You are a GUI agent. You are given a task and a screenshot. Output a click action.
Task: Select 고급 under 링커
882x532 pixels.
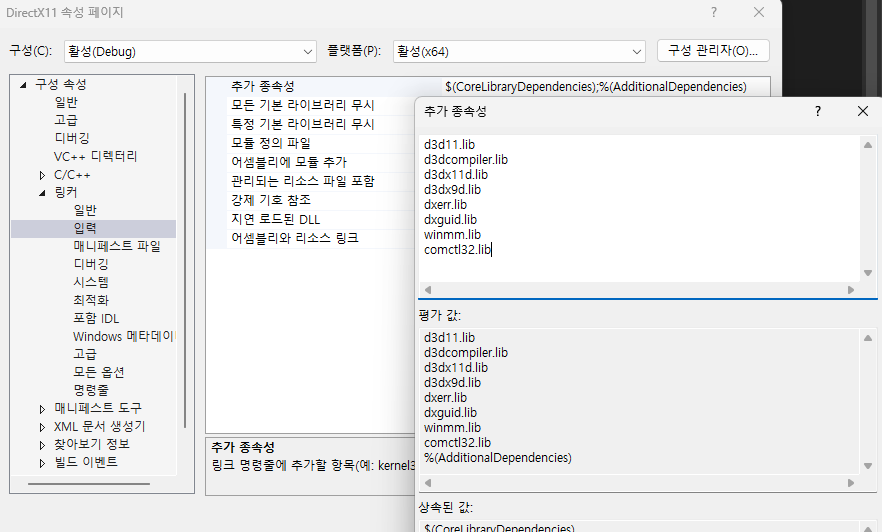click(85, 354)
